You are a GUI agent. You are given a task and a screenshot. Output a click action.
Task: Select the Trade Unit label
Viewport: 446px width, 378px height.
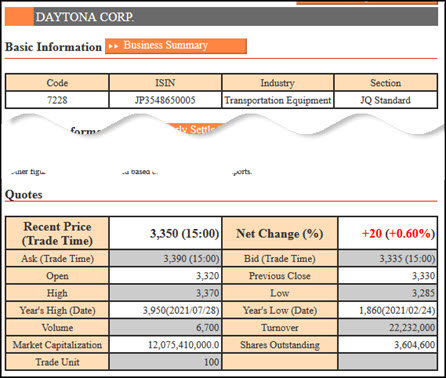coord(57,362)
